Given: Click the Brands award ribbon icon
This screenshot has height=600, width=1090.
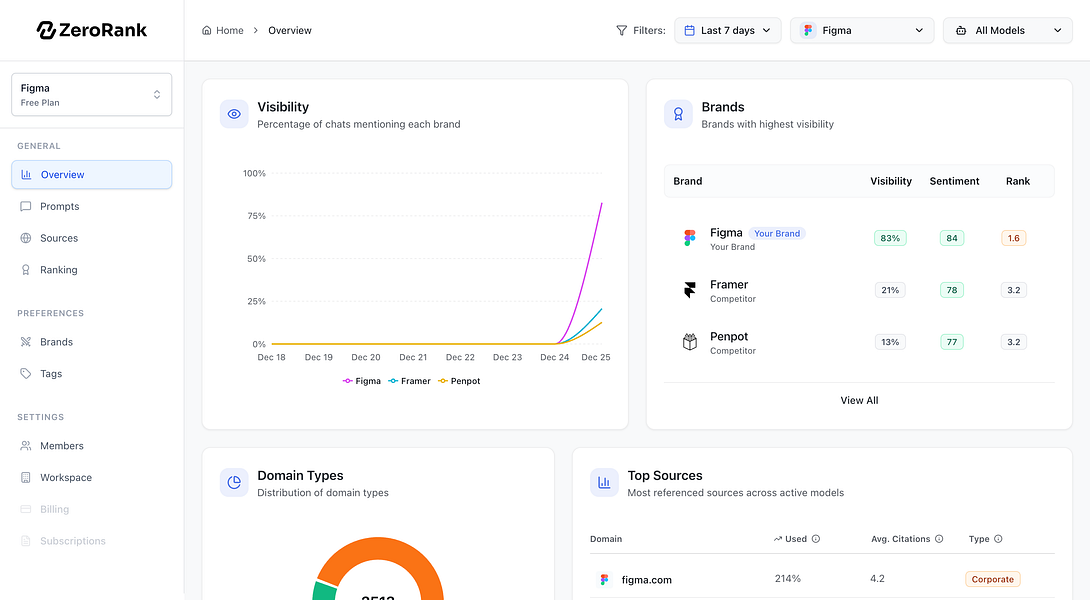Looking at the screenshot, I should point(678,114).
